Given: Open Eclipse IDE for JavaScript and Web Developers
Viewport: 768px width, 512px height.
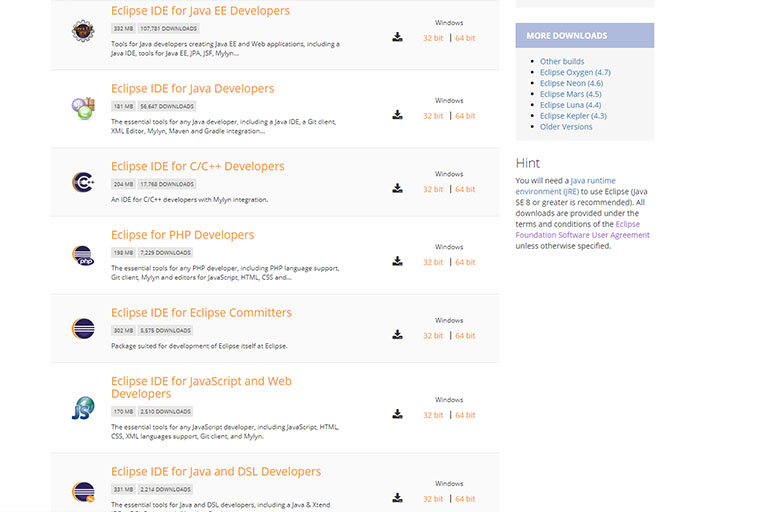Looking at the screenshot, I should point(201,388).
